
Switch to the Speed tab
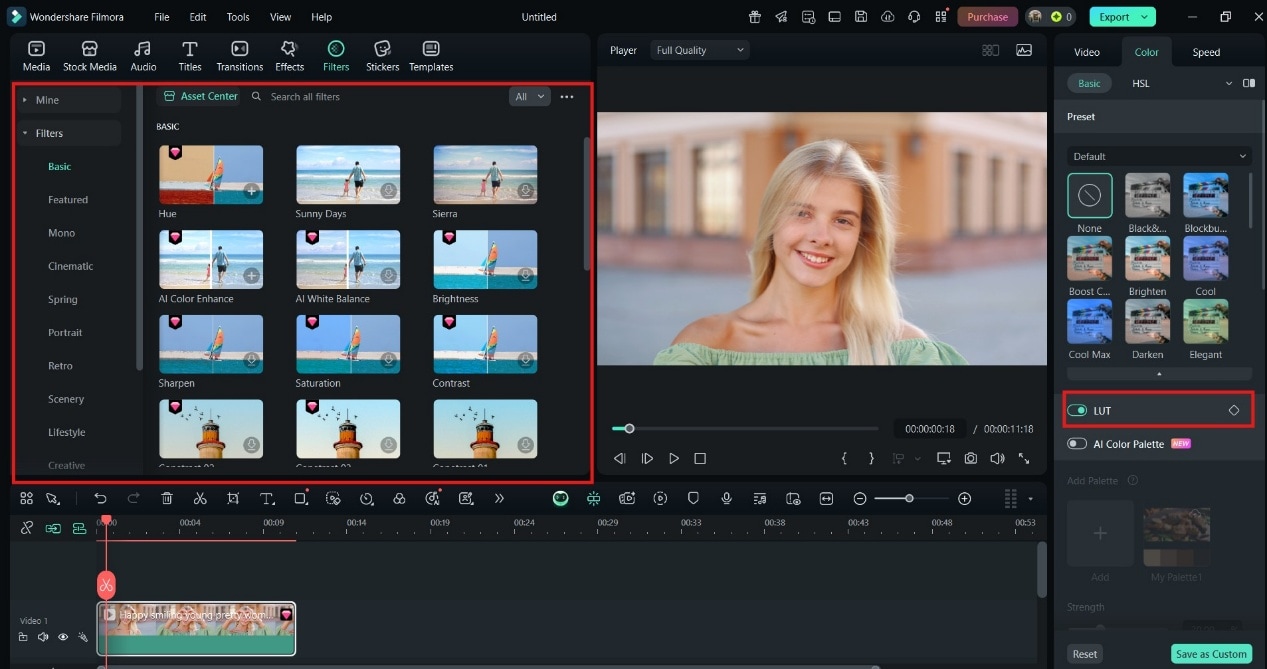pyautogui.click(x=1206, y=52)
